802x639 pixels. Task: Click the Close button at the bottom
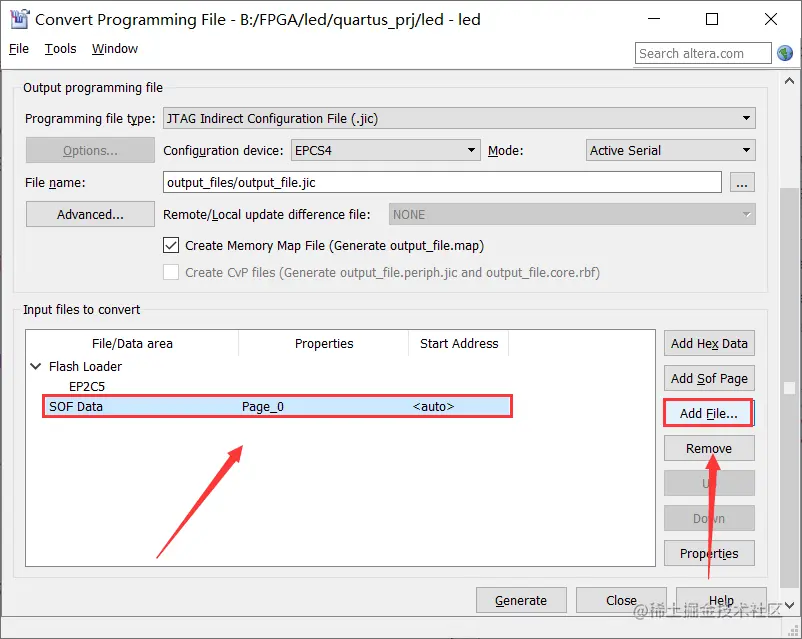(x=621, y=600)
